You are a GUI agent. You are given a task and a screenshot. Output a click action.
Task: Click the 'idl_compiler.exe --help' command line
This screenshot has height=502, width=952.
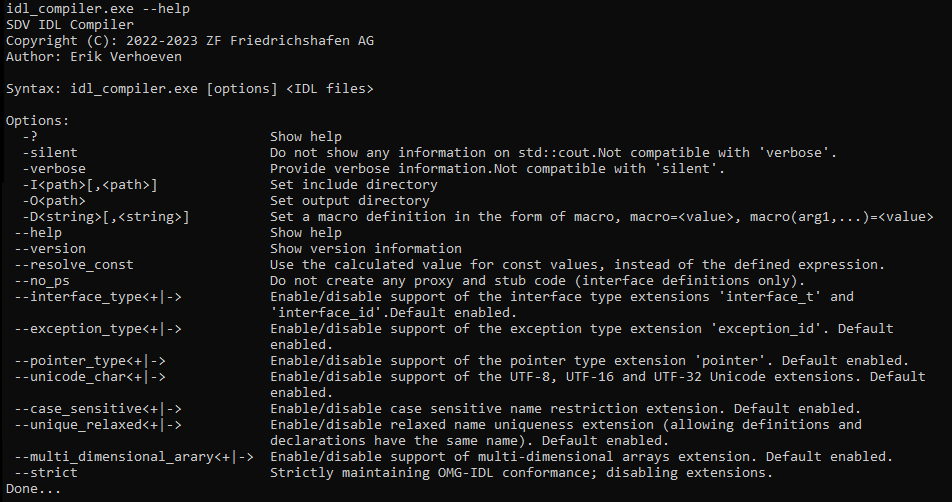click(98, 9)
